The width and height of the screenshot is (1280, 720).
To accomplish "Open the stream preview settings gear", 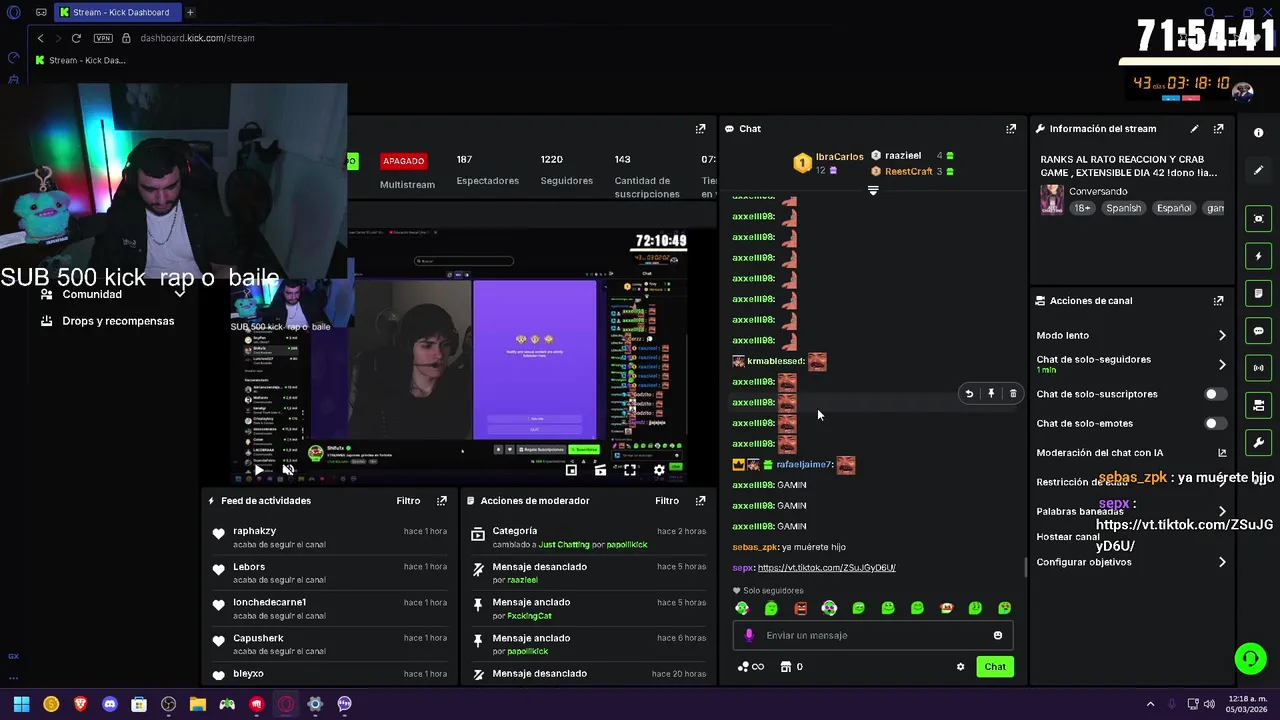I will pyautogui.click(x=659, y=470).
